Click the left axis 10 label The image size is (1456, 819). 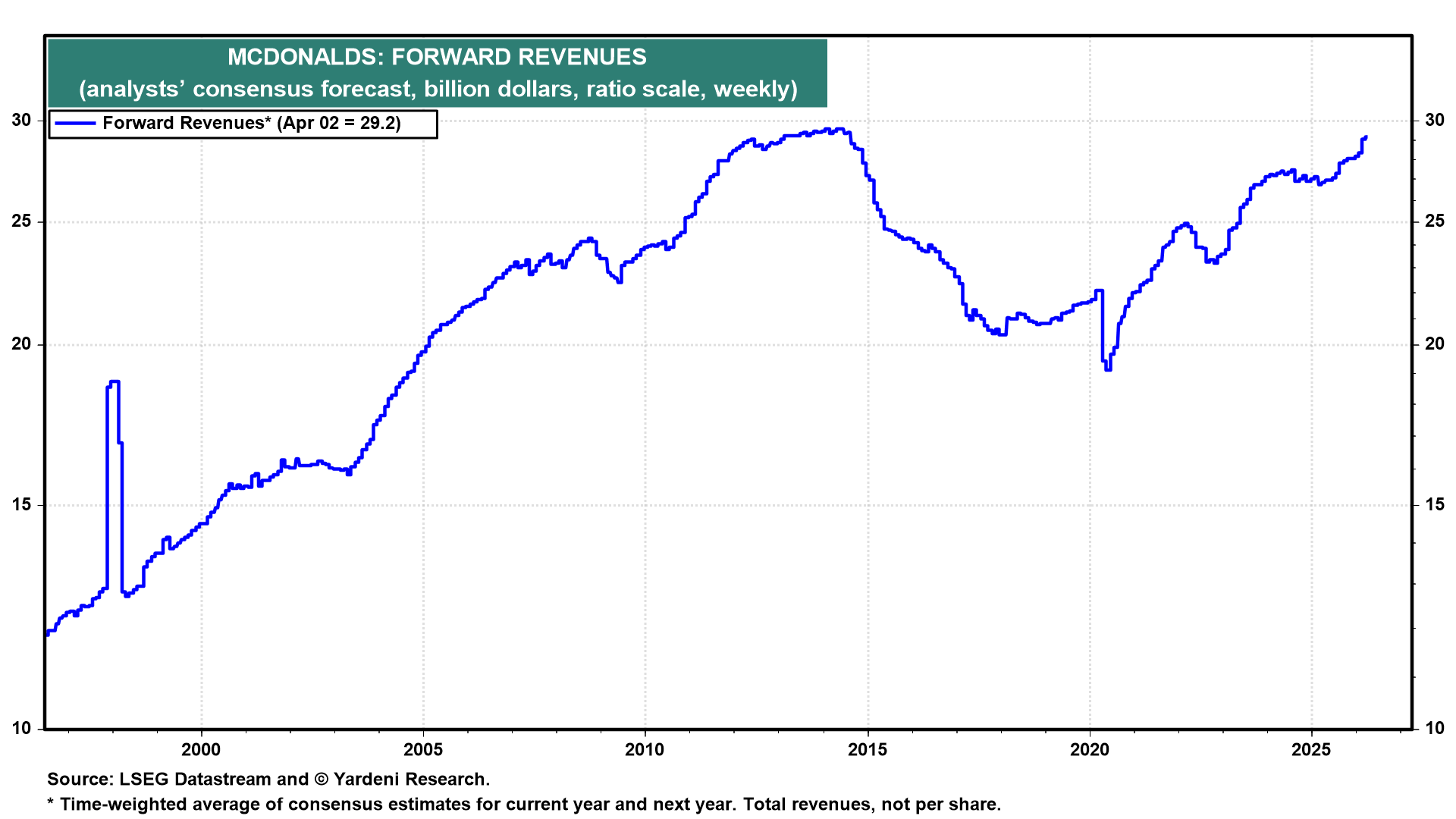pyautogui.click(x=22, y=728)
